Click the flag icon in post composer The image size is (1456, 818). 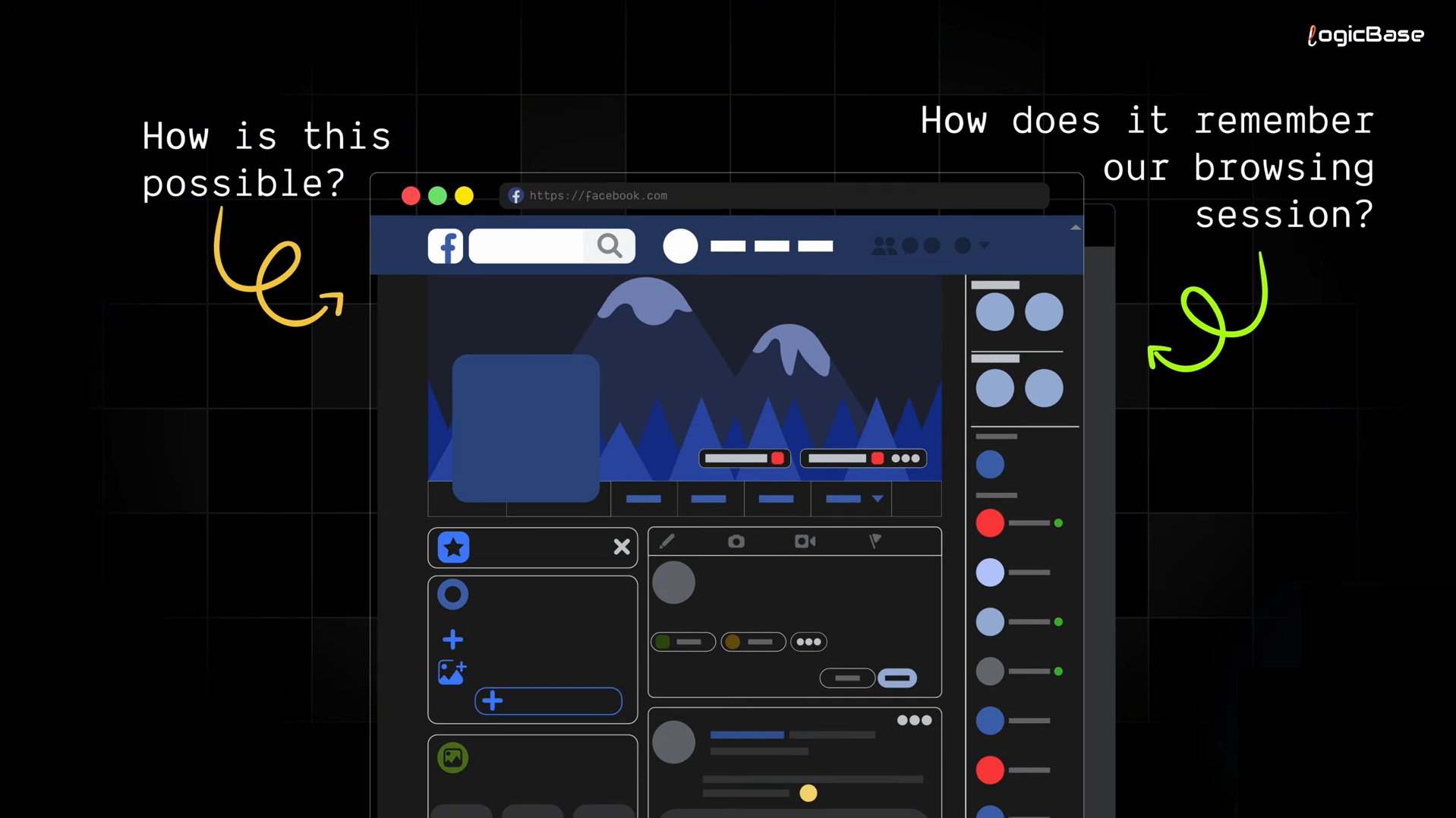pos(875,542)
